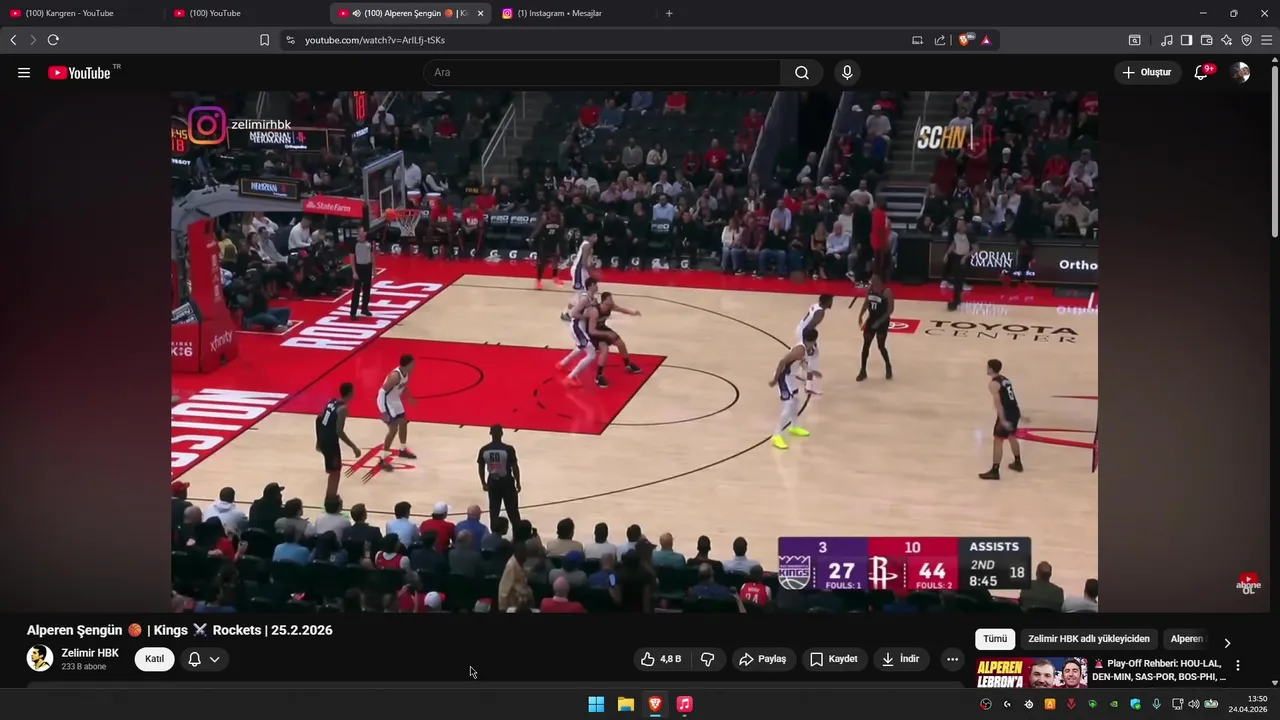This screenshot has width=1280, height=720.
Task: Open Brave browser in taskbar
Action: point(655,704)
